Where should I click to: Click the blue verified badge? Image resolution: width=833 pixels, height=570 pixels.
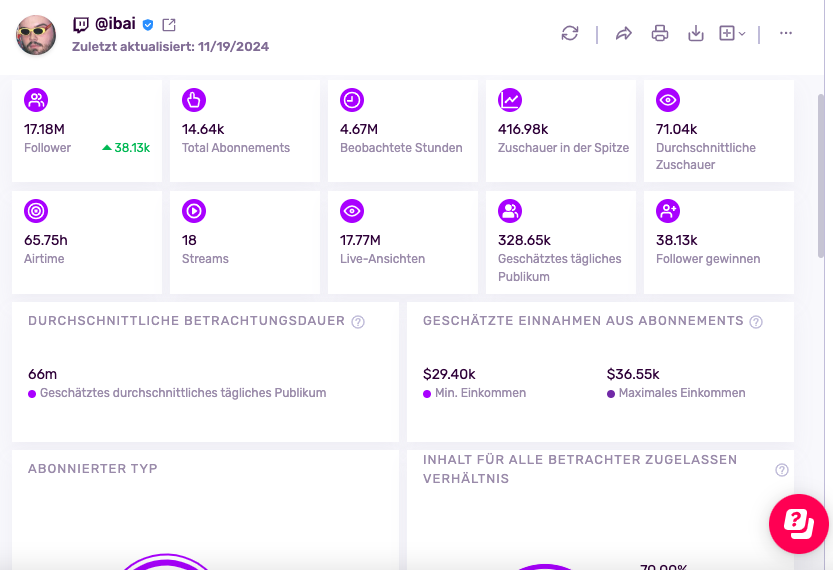148,24
